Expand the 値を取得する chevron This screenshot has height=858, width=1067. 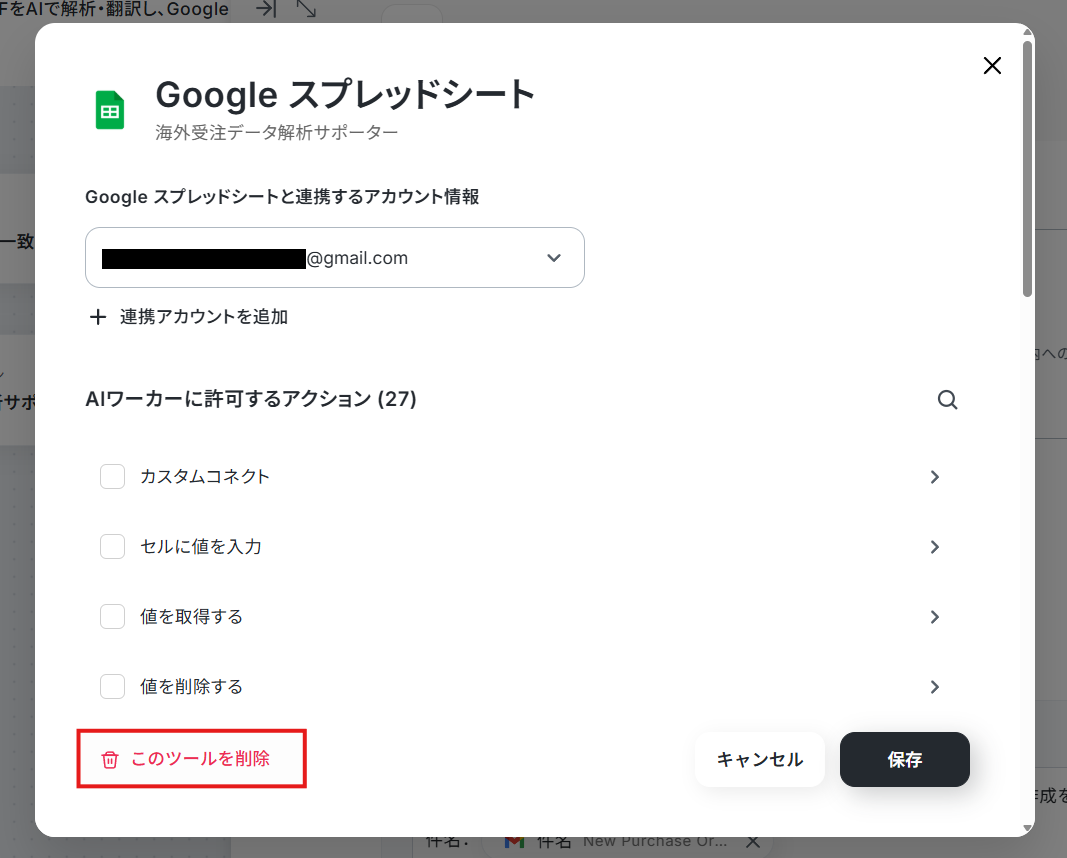coord(934,617)
